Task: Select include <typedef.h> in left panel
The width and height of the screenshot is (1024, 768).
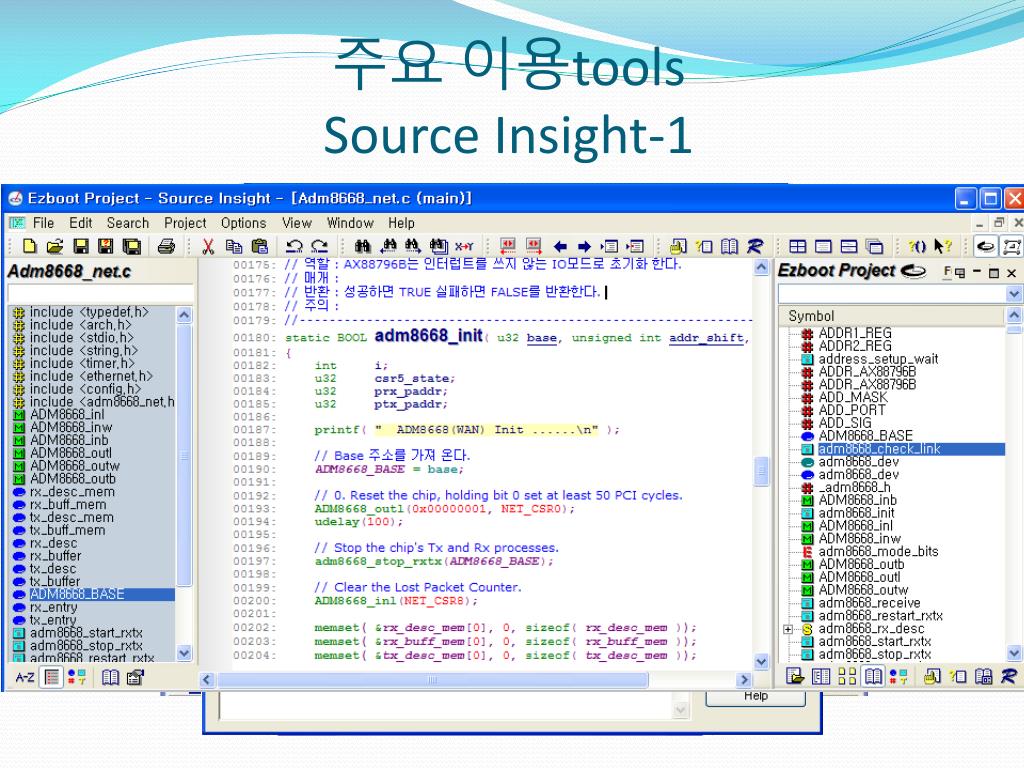Action: pos(89,312)
